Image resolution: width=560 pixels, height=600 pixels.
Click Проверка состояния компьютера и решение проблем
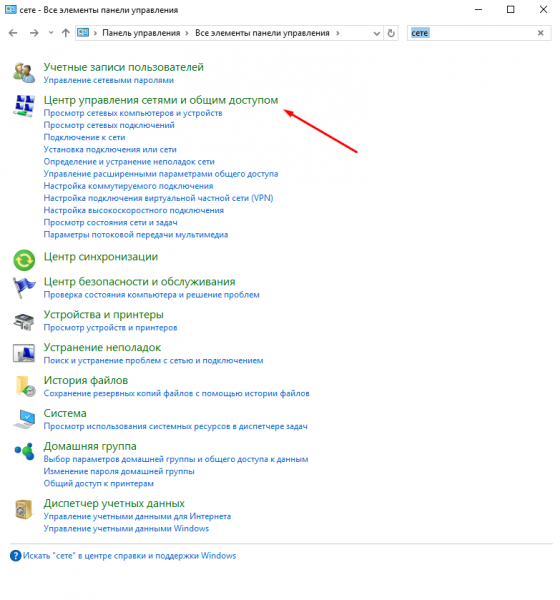coord(152,295)
